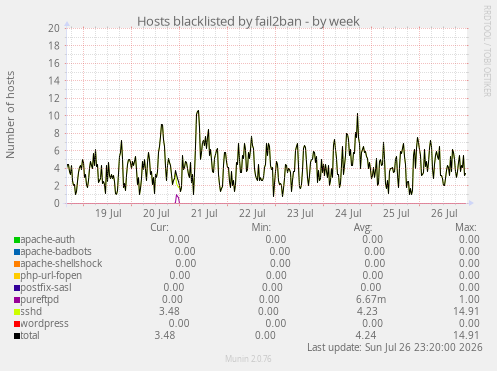Screen dimensions: 497x371
Task: Click the yellow php-url-fopen legend swatch
Action: (x=17, y=276)
